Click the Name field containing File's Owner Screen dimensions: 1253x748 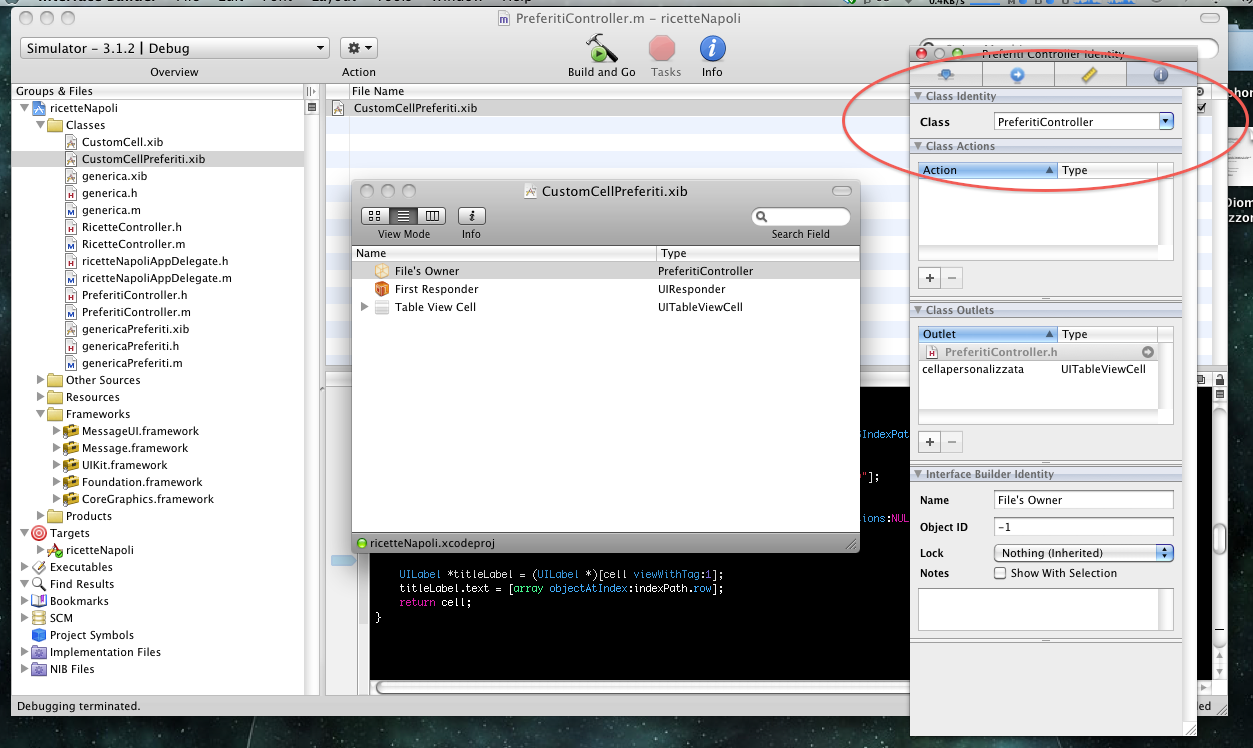1083,500
